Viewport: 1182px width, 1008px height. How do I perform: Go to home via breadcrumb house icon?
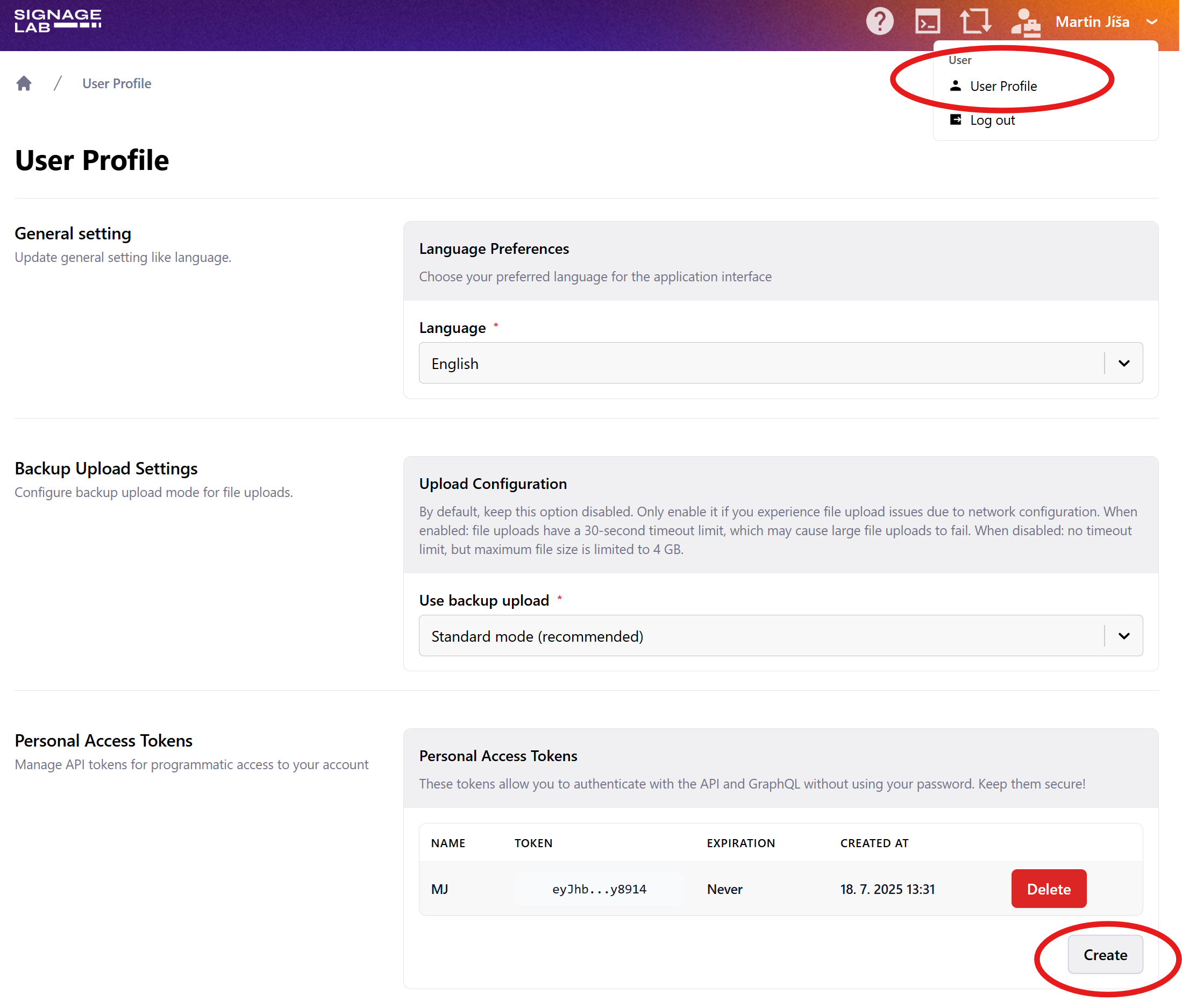click(x=24, y=84)
